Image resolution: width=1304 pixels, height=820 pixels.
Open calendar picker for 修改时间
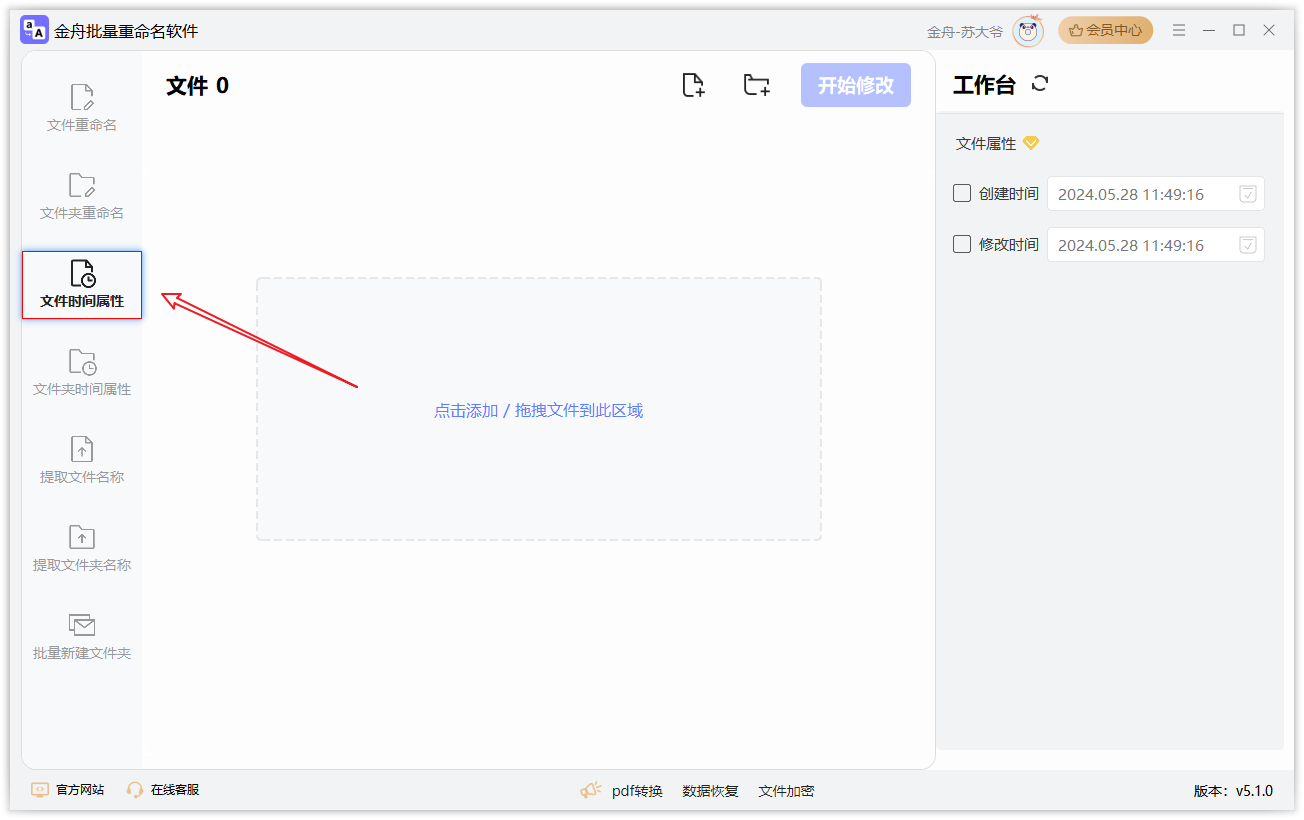click(1248, 245)
